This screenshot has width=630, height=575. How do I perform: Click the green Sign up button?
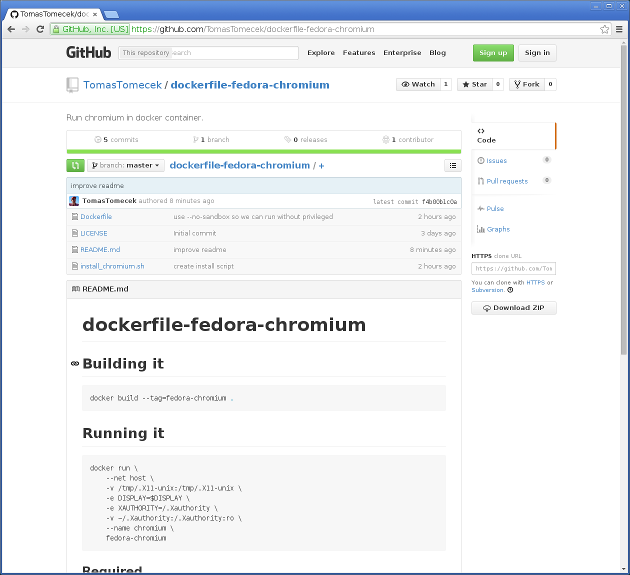pyautogui.click(x=493, y=53)
